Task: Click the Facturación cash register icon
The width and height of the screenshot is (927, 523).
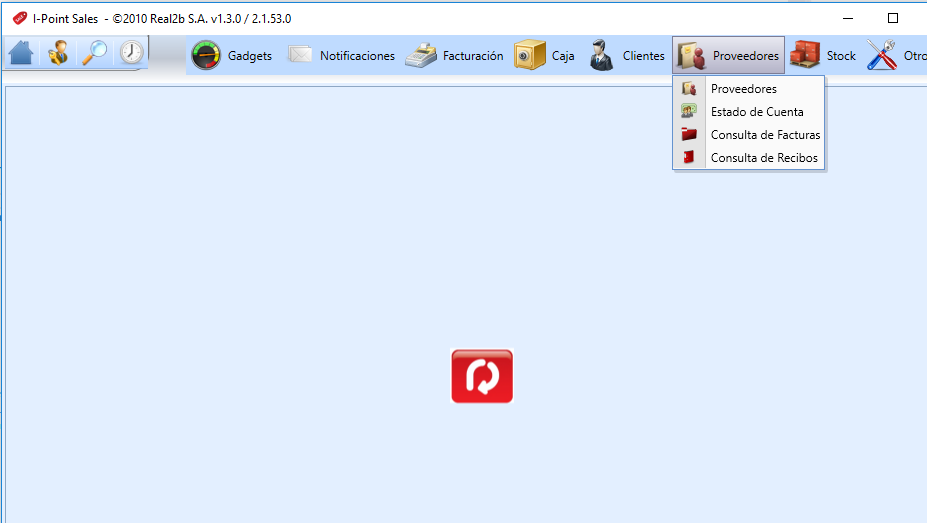Action: point(421,56)
